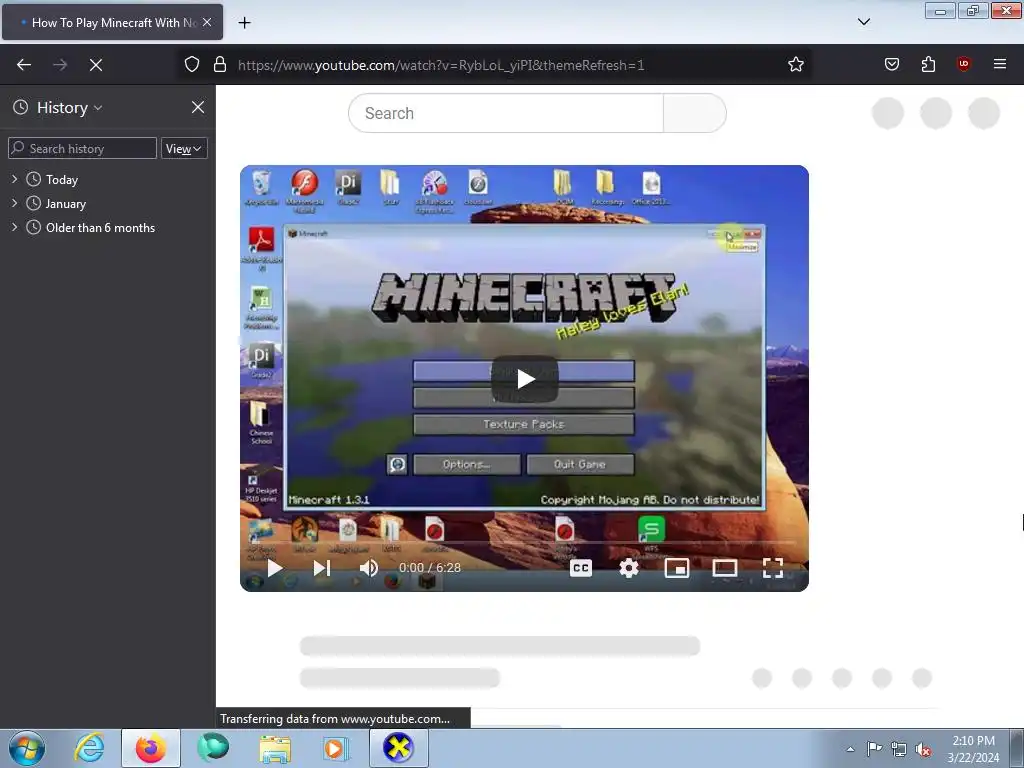Click the address bar URL

click(x=441, y=65)
